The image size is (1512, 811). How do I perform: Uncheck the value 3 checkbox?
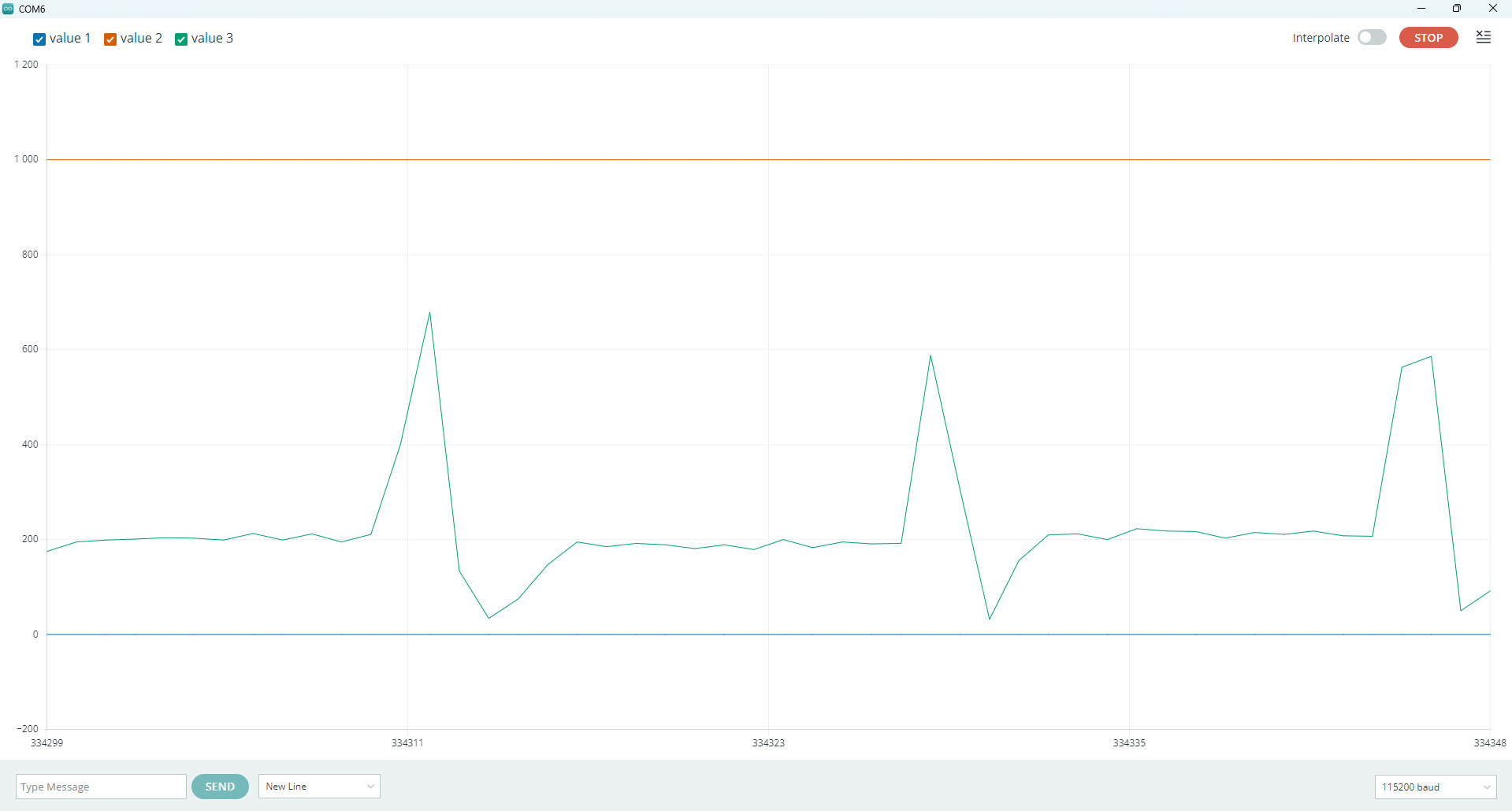(x=181, y=39)
